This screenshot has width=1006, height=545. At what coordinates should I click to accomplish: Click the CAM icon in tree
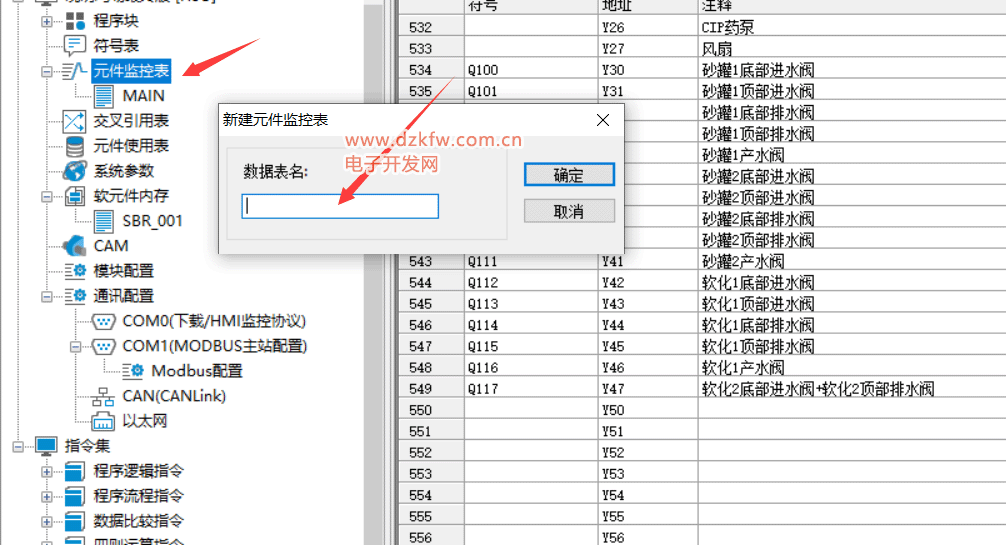[75, 246]
